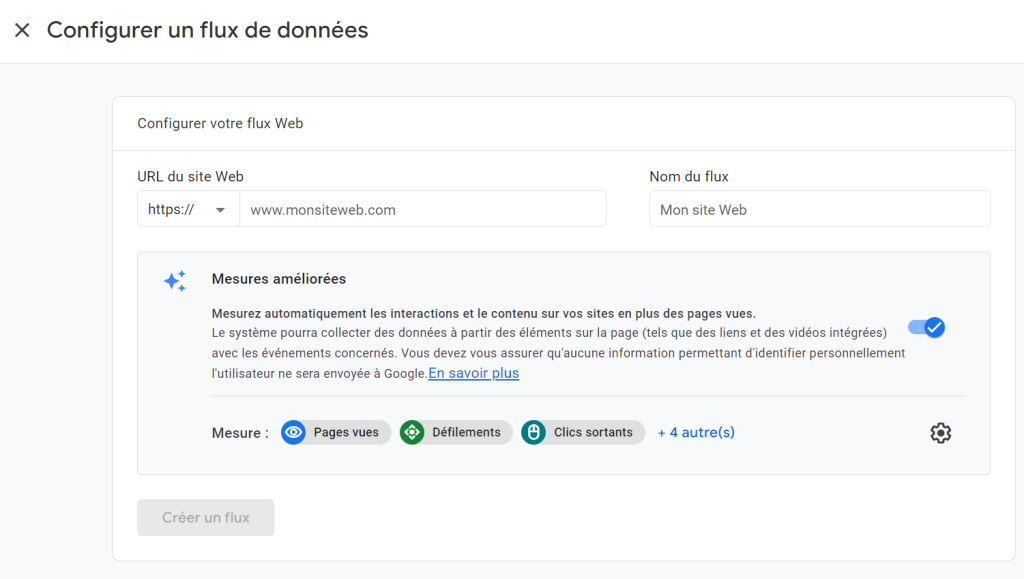Click the Configurer votre flux Web heading
1024x579 pixels.
[x=220, y=123]
